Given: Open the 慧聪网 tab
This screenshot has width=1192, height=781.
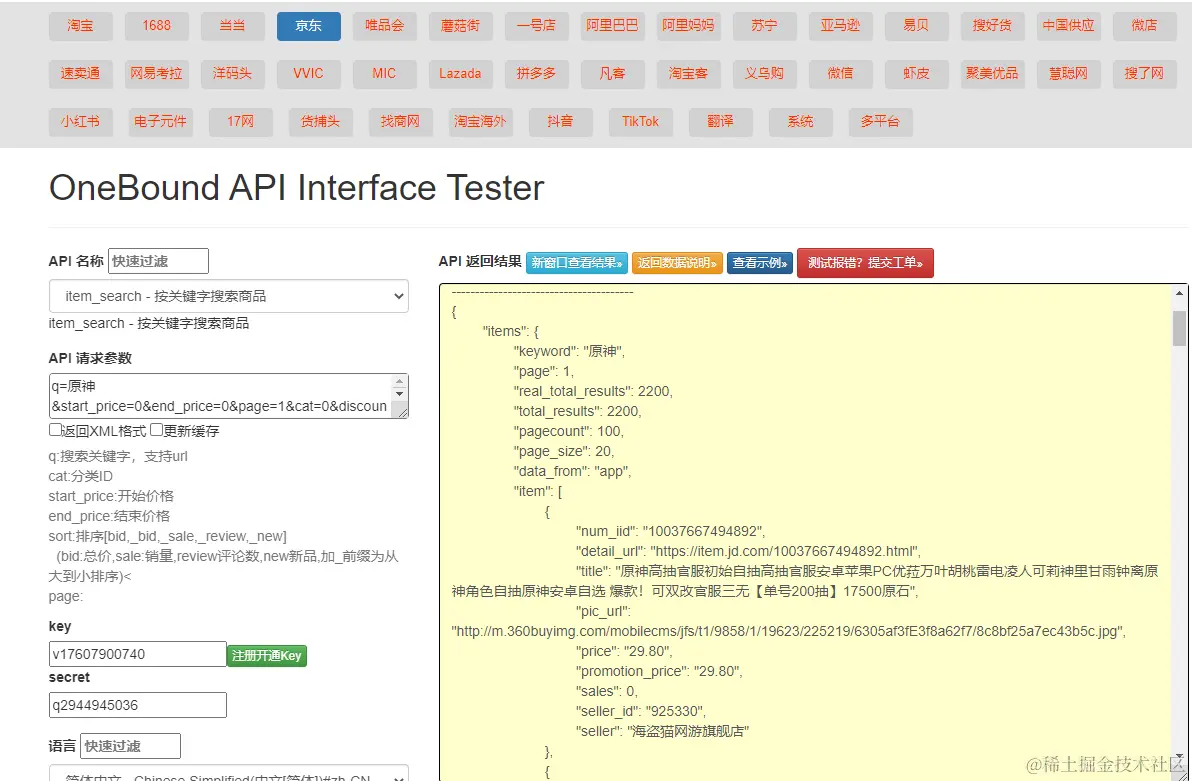Looking at the screenshot, I should 1069,74.
